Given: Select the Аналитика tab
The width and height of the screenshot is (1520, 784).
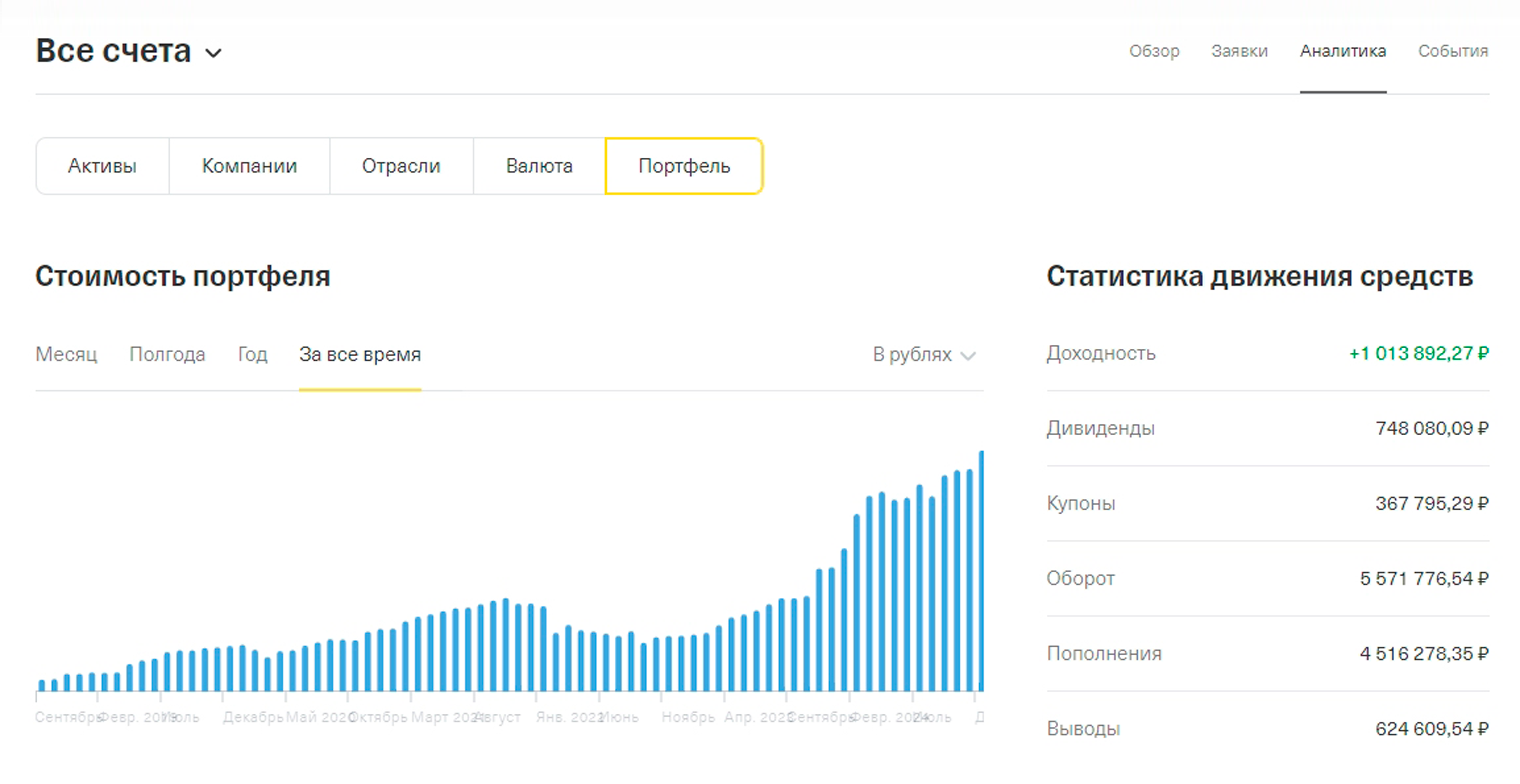Looking at the screenshot, I should [1343, 51].
